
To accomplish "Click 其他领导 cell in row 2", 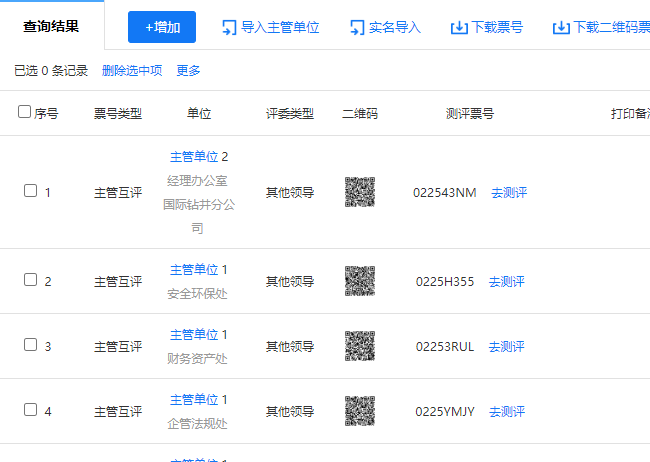I will click(x=290, y=282).
